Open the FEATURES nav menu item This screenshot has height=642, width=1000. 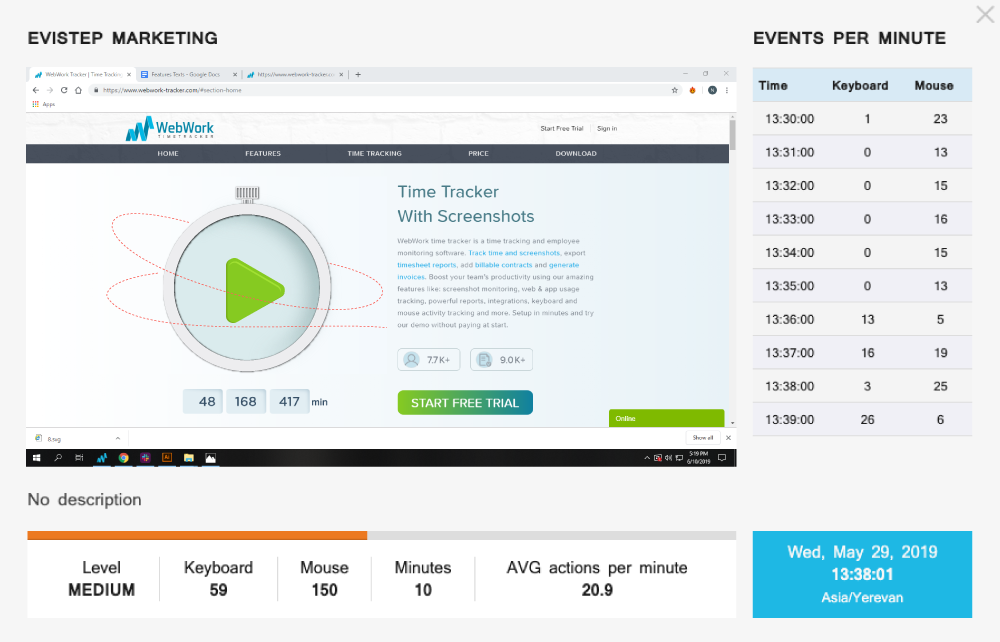click(x=263, y=154)
